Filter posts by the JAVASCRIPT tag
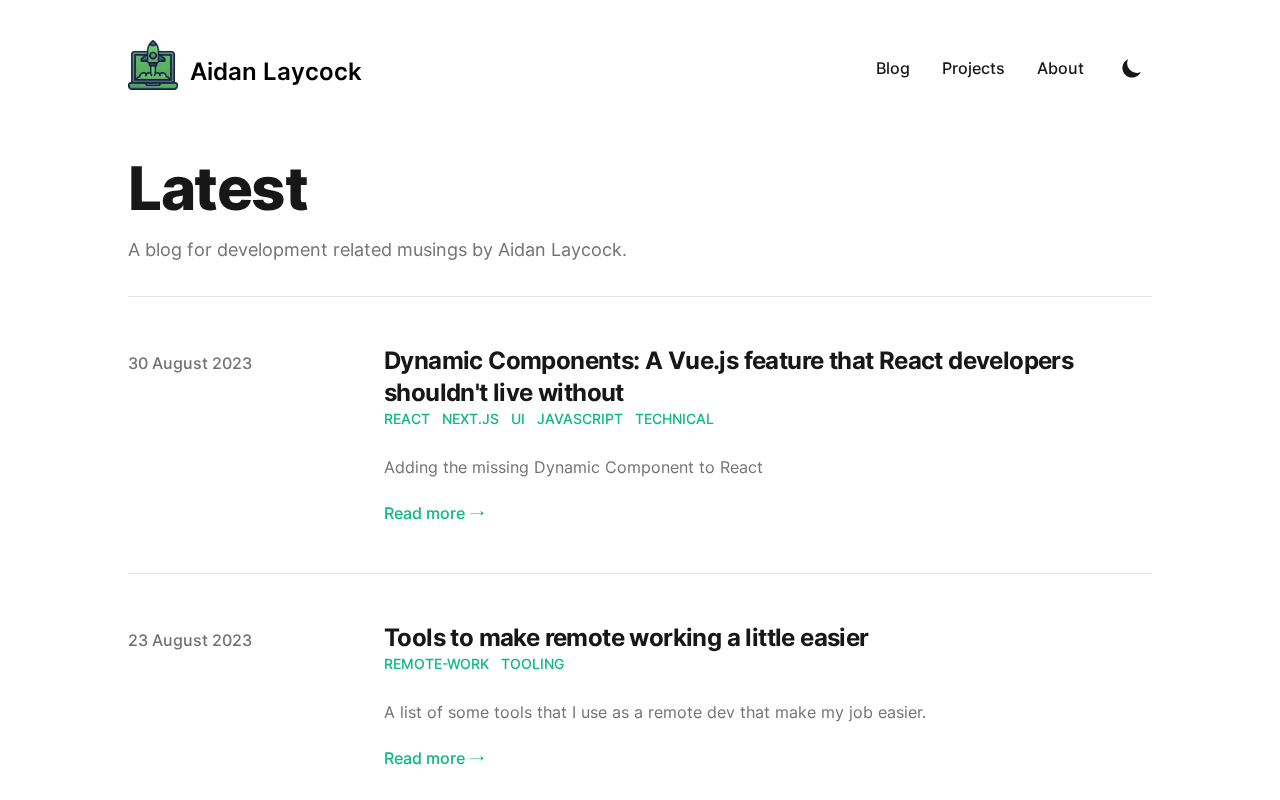Screen dimensions: 1280x800 tap(580, 419)
